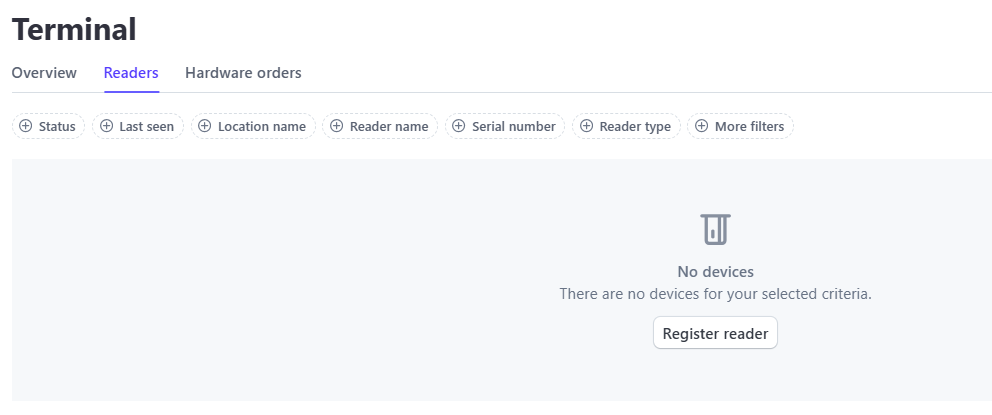Open the Last seen filter label

tap(146, 127)
